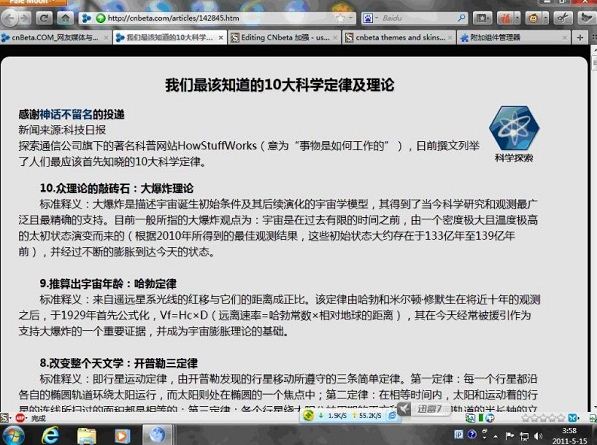This screenshot has height=445, width=597.
Task: Click the search magnifier icon
Action: pos(461,18)
